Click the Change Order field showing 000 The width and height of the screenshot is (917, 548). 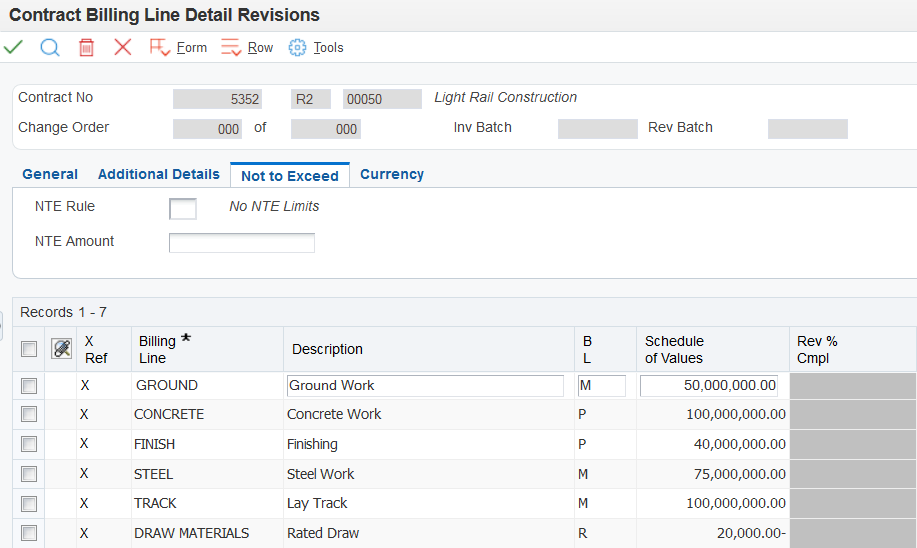pyautogui.click(x=207, y=129)
